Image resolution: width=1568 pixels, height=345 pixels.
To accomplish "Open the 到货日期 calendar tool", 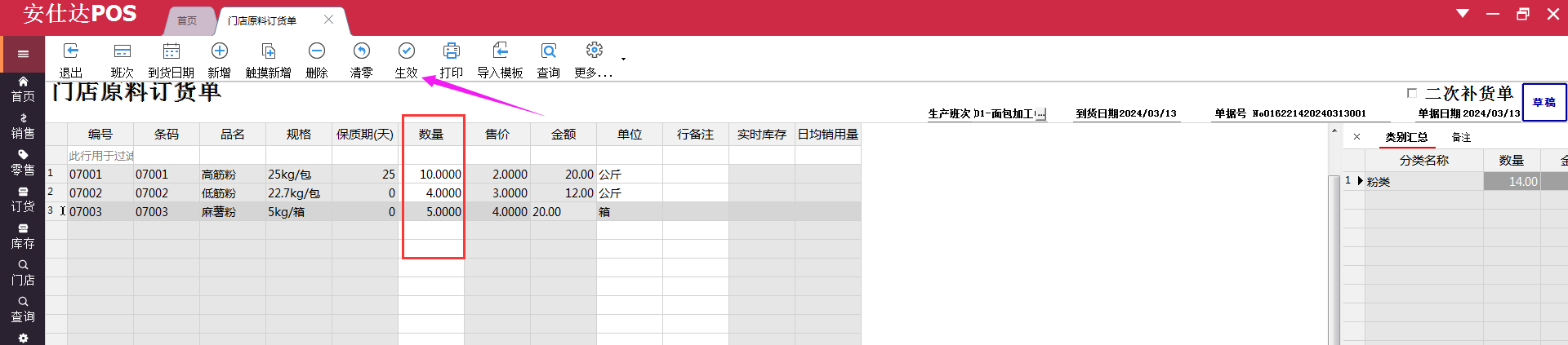I will tap(171, 51).
